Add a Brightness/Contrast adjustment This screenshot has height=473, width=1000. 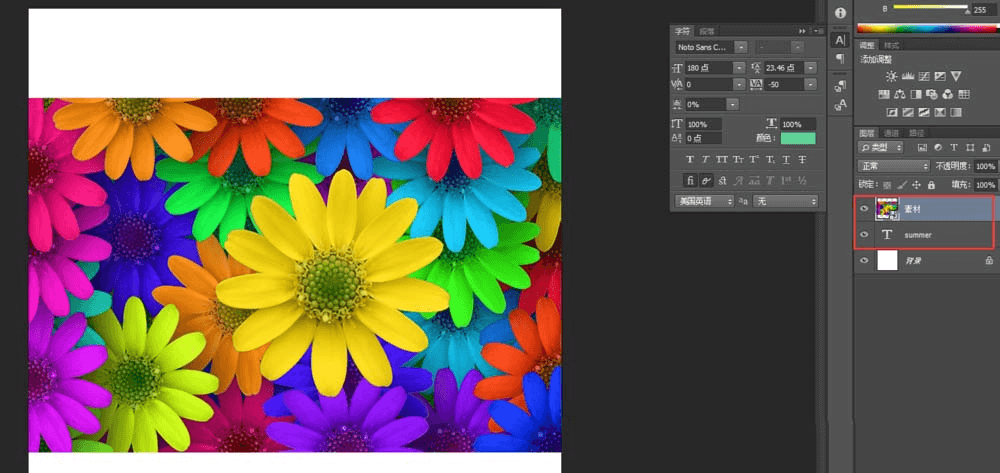pyautogui.click(x=891, y=76)
